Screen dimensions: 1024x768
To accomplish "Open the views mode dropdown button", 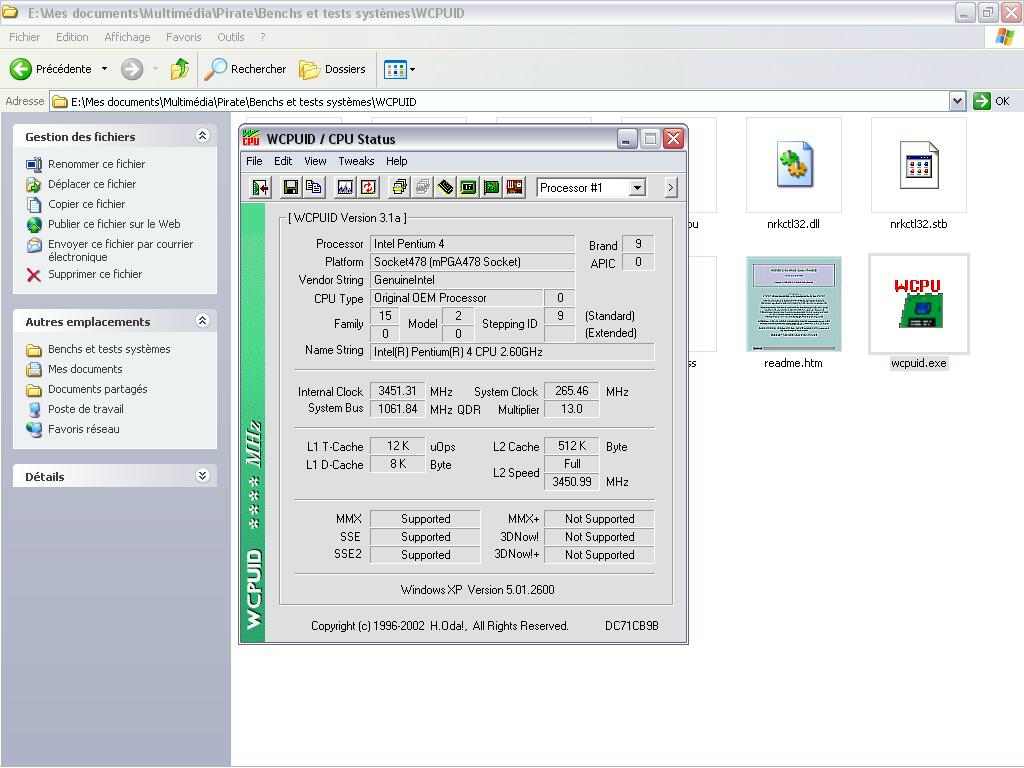I will tap(399, 69).
